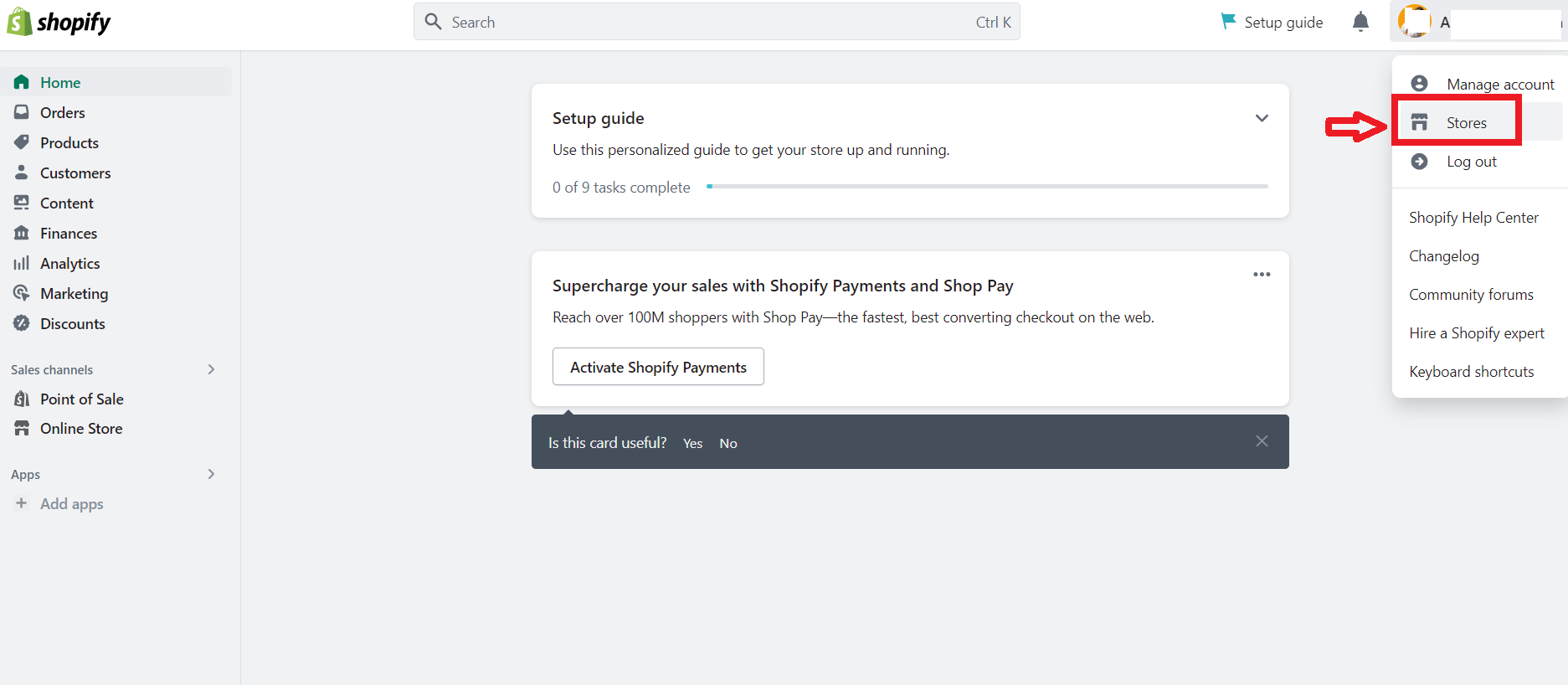
Task: Open notifications bell
Action: coord(1361,22)
